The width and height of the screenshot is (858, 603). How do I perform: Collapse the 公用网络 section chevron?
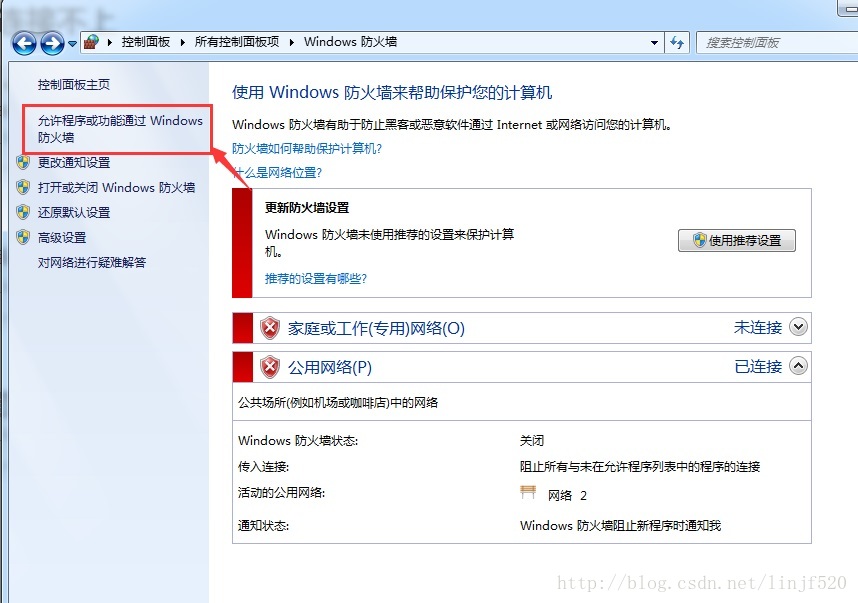798,366
